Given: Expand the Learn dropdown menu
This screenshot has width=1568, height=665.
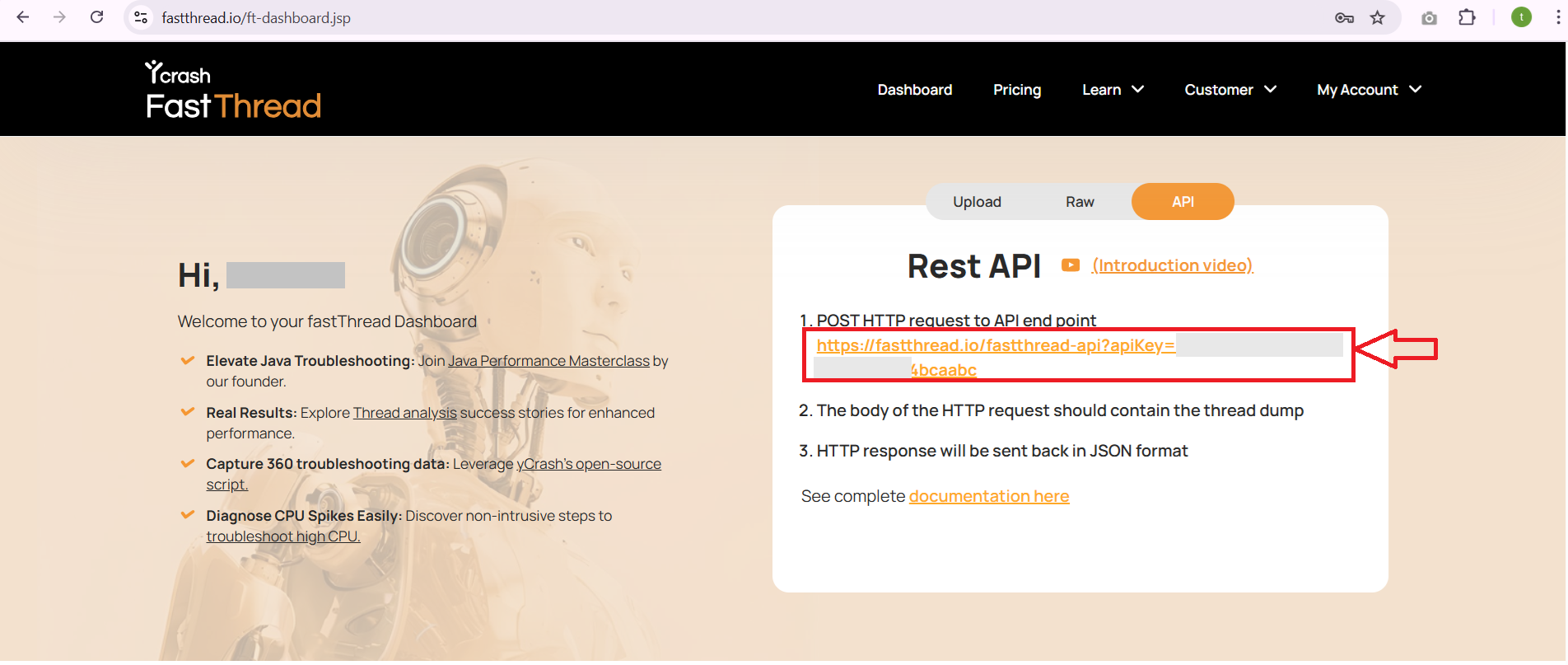Looking at the screenshot, I should [1113, 90].
